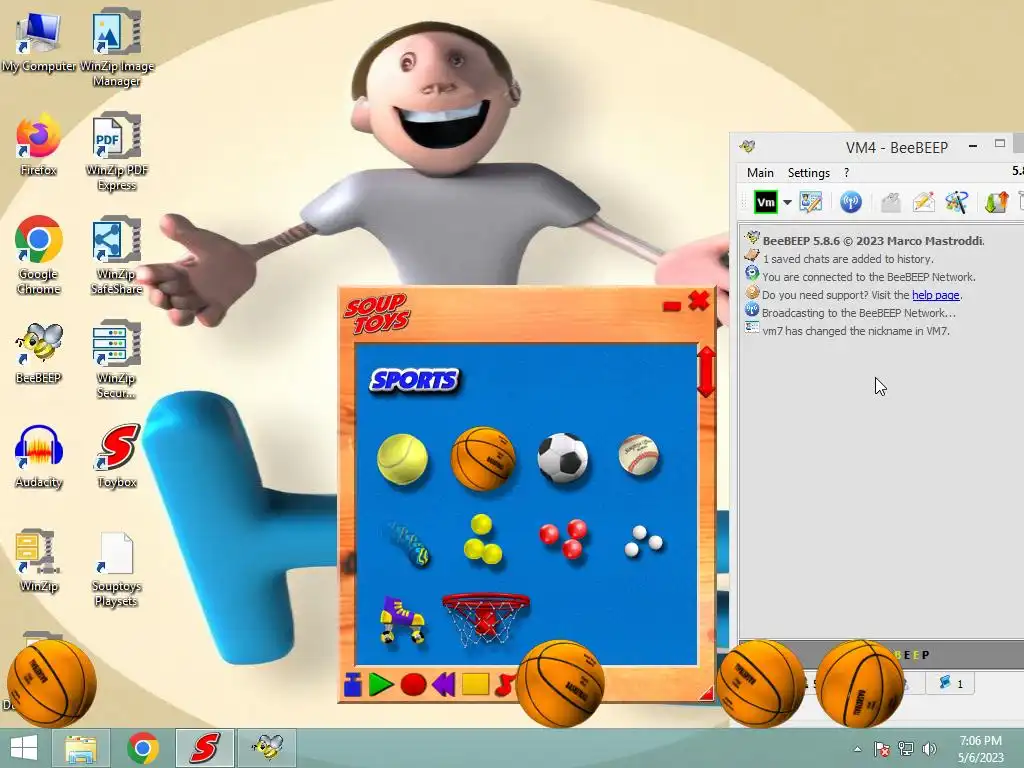Click the WinZip SafeShare desktop icon
The image size is (1024, 768).
point(117,255)
